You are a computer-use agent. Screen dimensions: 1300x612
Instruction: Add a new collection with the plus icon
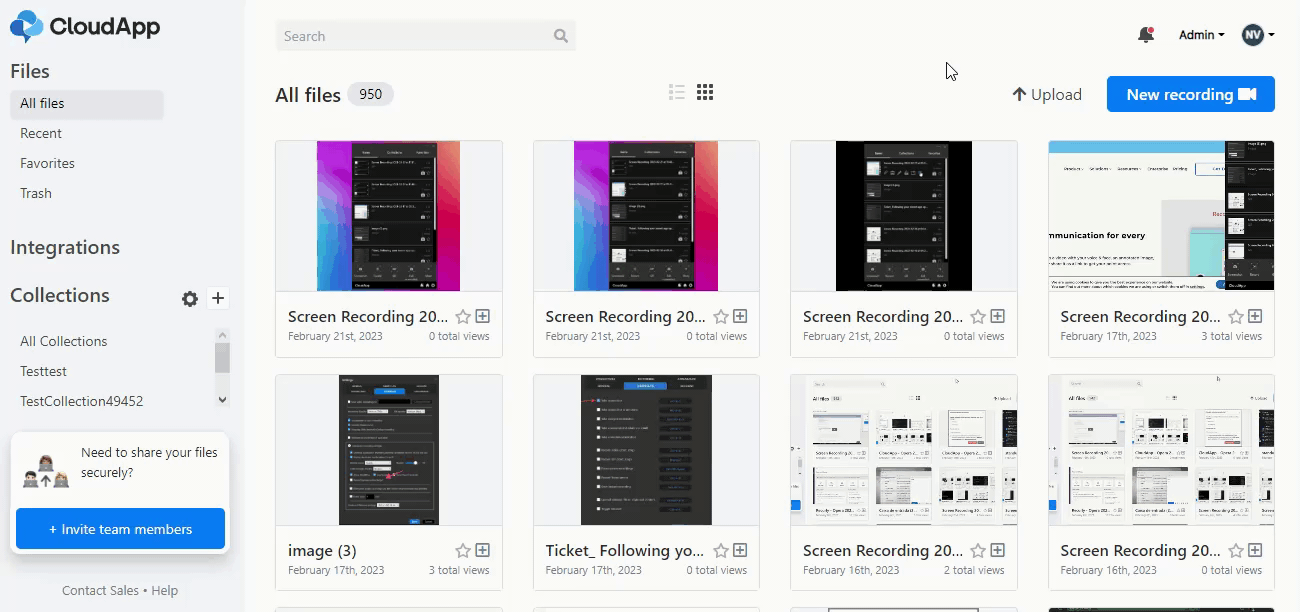(219, 298)
